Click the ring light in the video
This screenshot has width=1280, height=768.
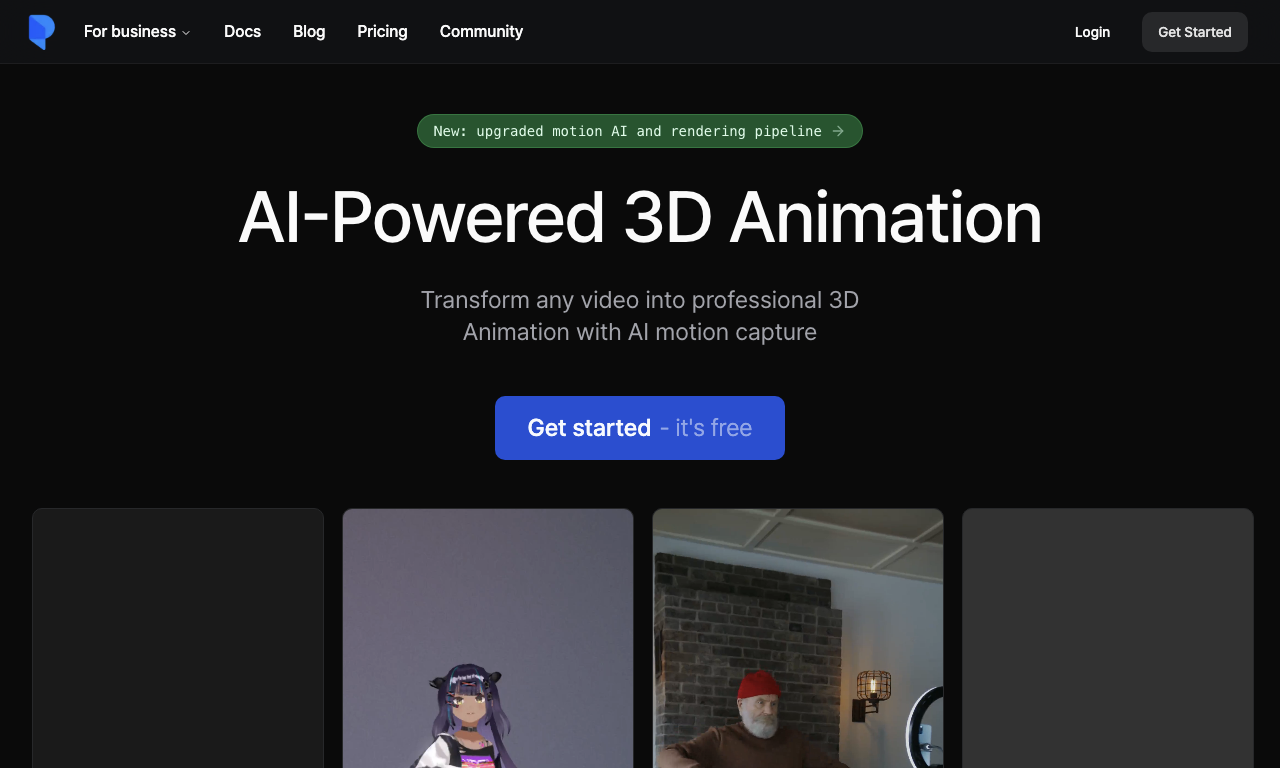[x=926, y=728]
